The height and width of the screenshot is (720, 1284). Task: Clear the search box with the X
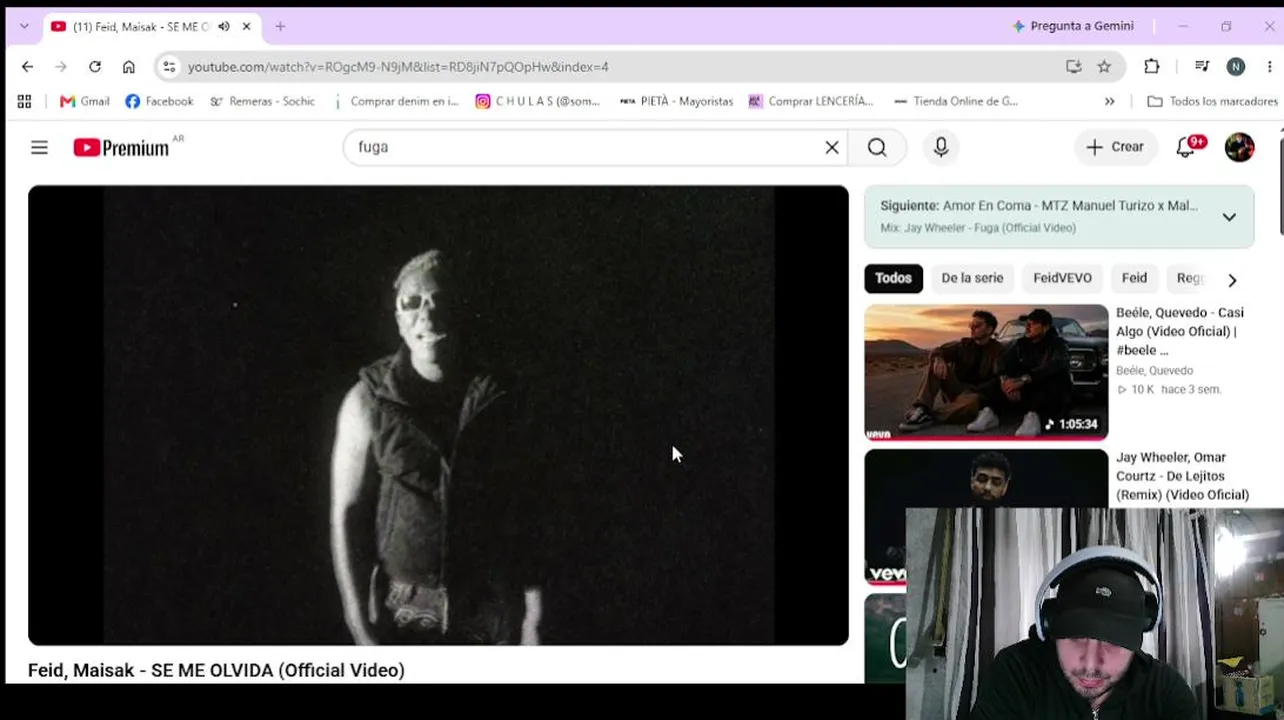point(832,147)
